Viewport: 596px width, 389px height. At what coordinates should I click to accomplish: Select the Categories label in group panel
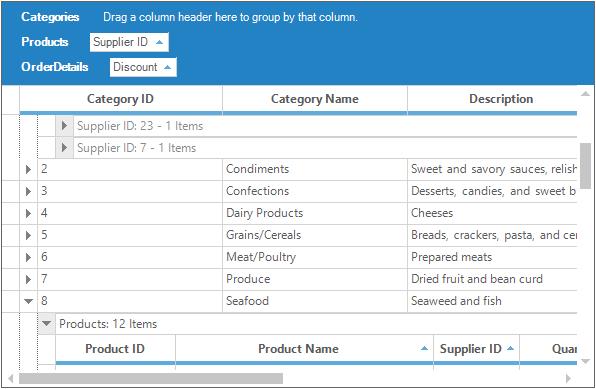tap(50, 17)
